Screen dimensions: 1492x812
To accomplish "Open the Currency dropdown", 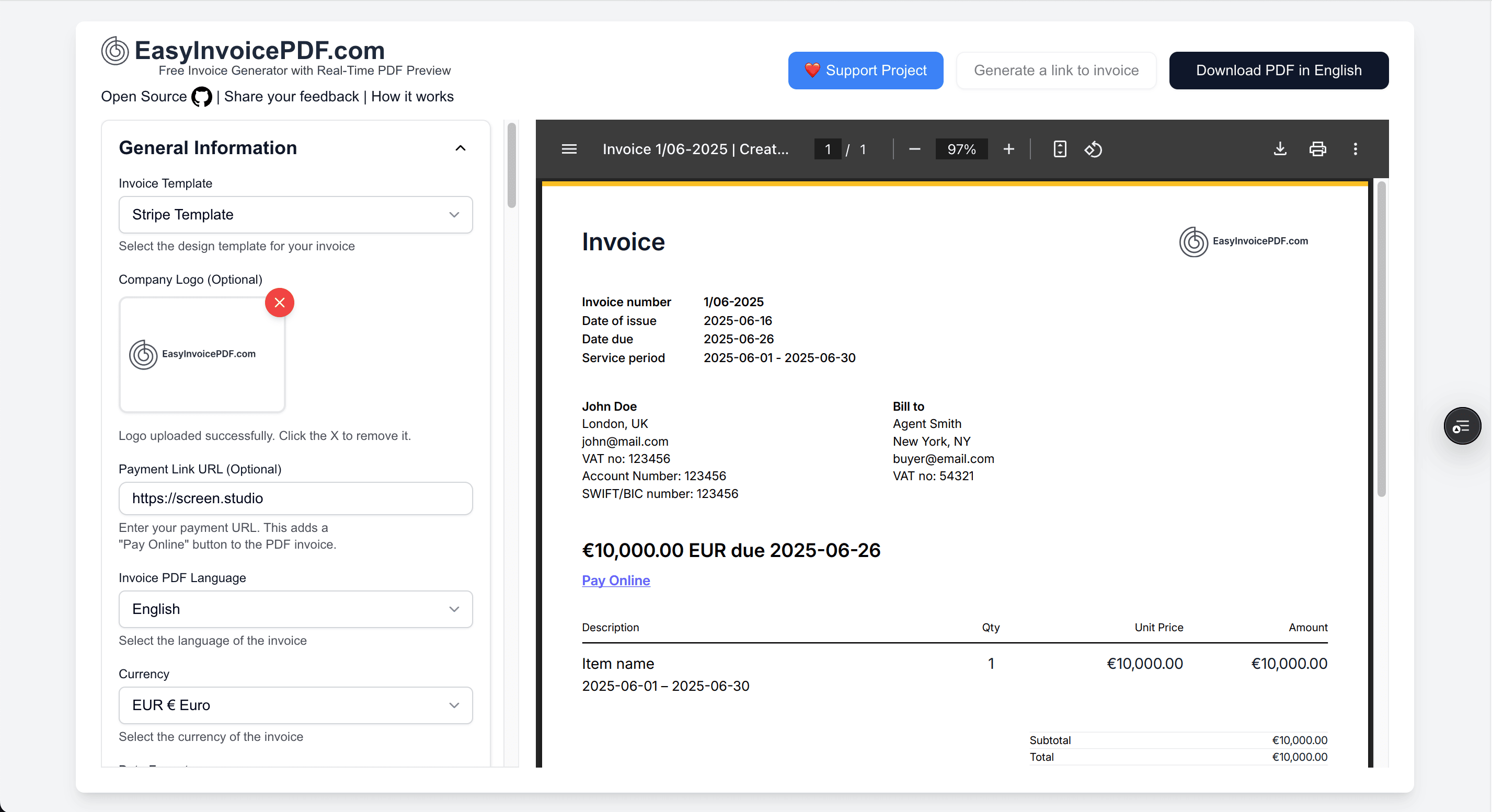I will (x=295, y=705).
